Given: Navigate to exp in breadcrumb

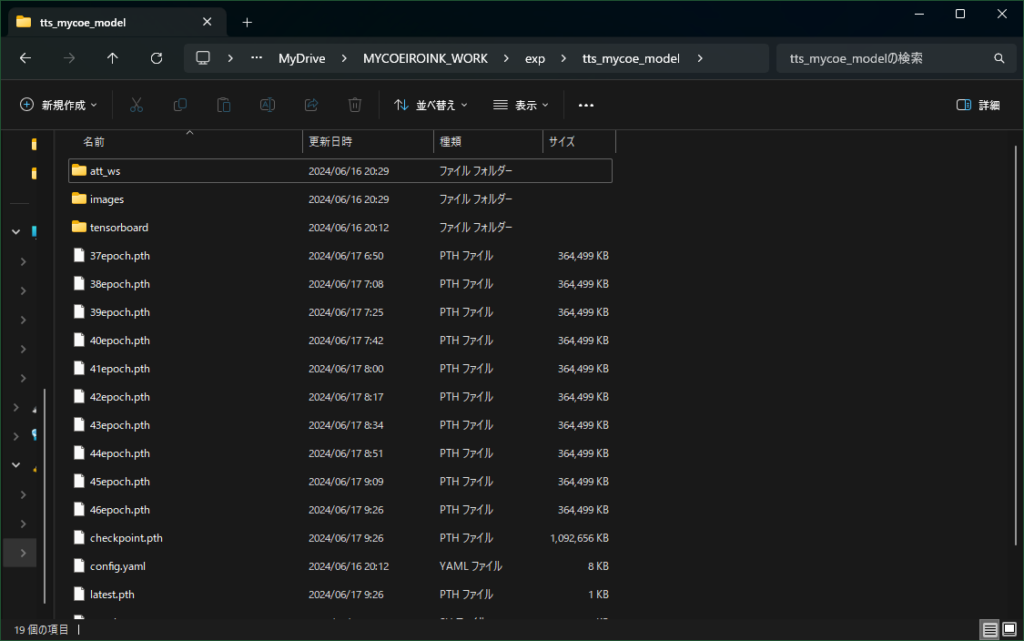Looking at the screenshot, I should (x=535, y=58).
